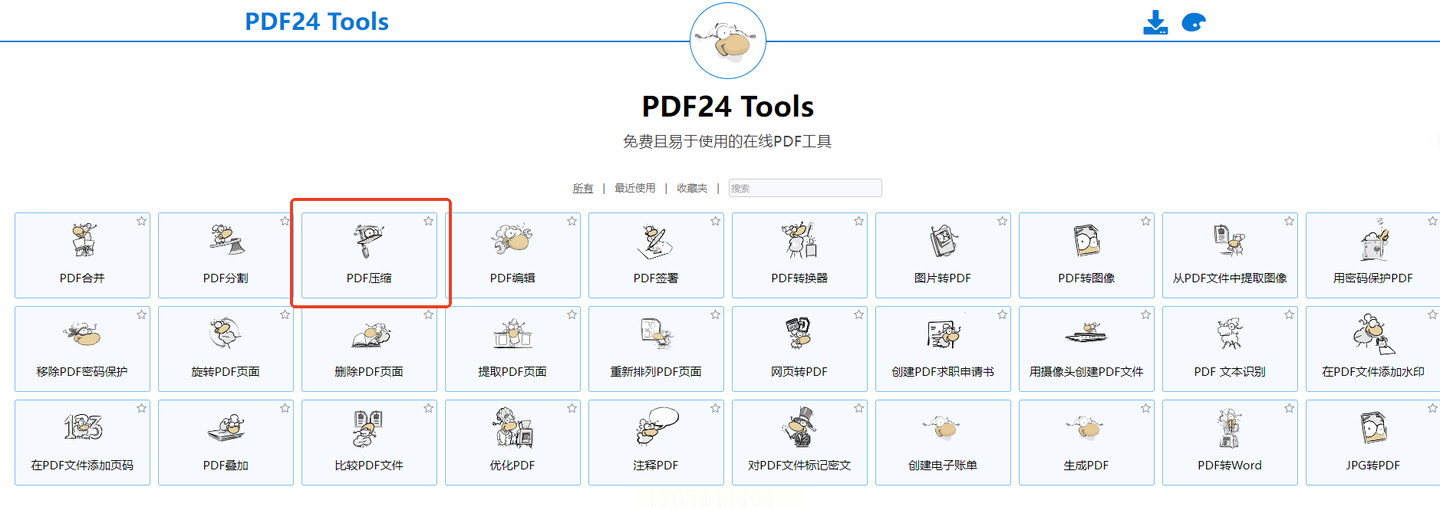Favorite the PDF合并 tool with its star
The height and width of the screenshot is (507, 1440).
[x=141, y=221]
